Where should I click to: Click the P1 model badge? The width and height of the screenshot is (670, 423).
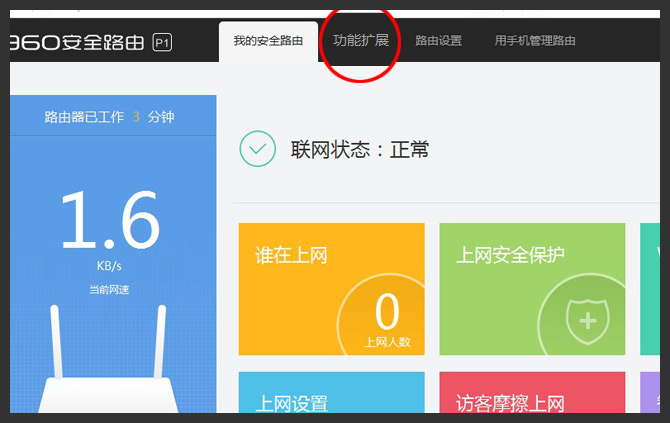coord(162,42)
